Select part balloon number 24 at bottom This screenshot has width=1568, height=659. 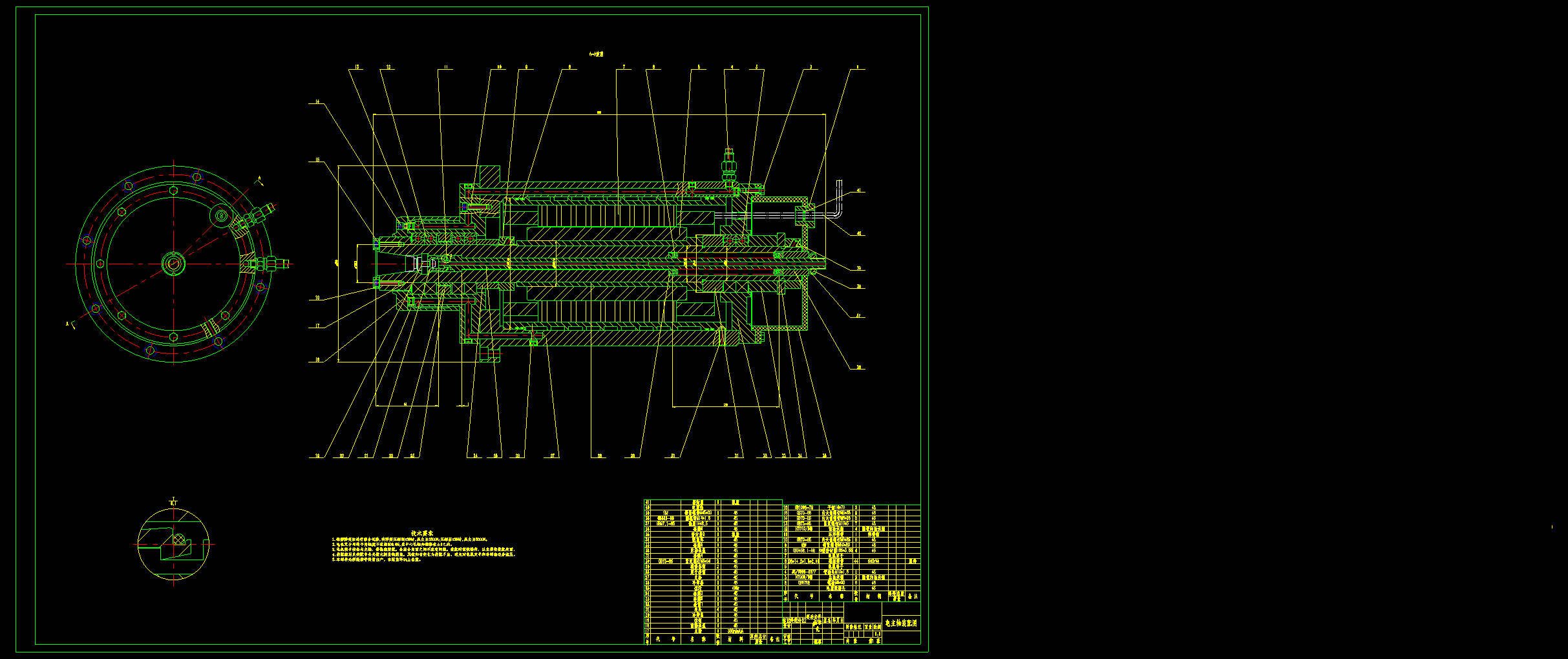tap(476, 456)
